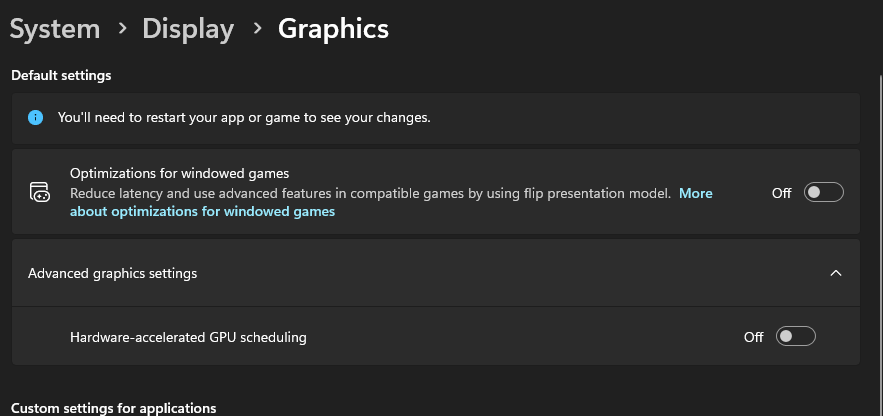Go back to System in breadcrumb

(55, 29)
